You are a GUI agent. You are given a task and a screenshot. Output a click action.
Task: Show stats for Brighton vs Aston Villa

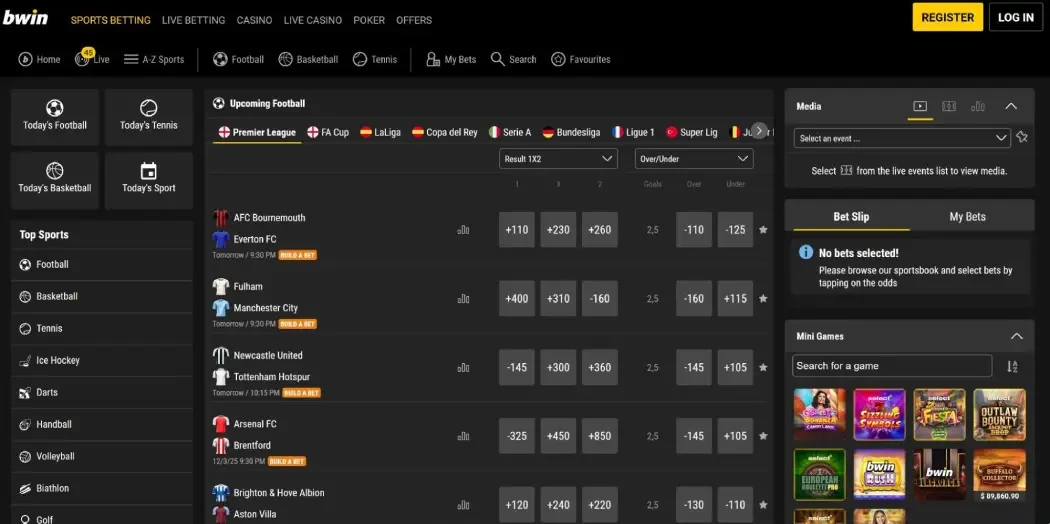tap(463, 505)
